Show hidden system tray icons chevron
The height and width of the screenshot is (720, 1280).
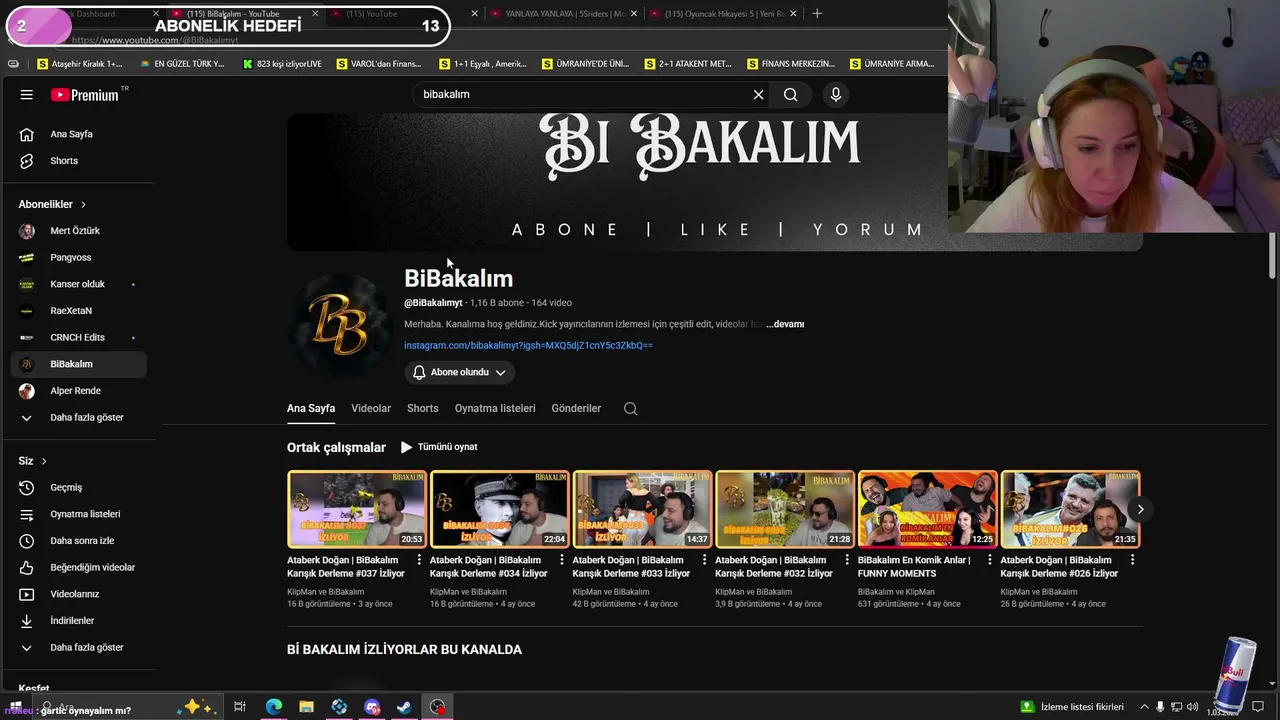[x=1145, y=707]
